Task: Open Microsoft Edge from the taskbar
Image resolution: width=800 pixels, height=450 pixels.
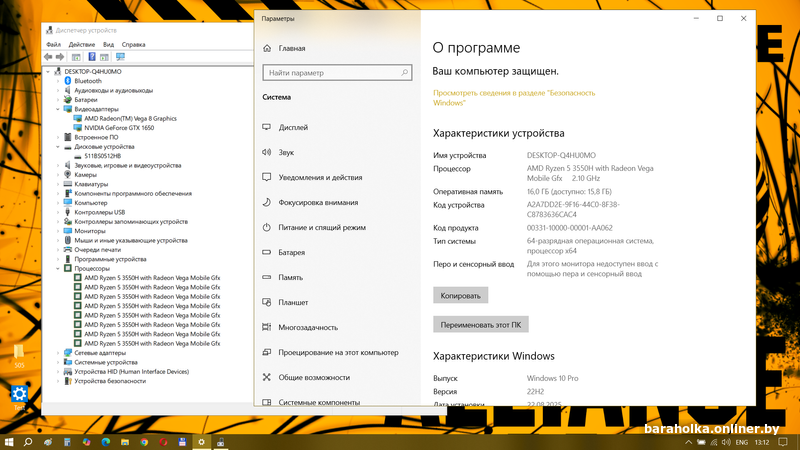Action: coord(106,442)
